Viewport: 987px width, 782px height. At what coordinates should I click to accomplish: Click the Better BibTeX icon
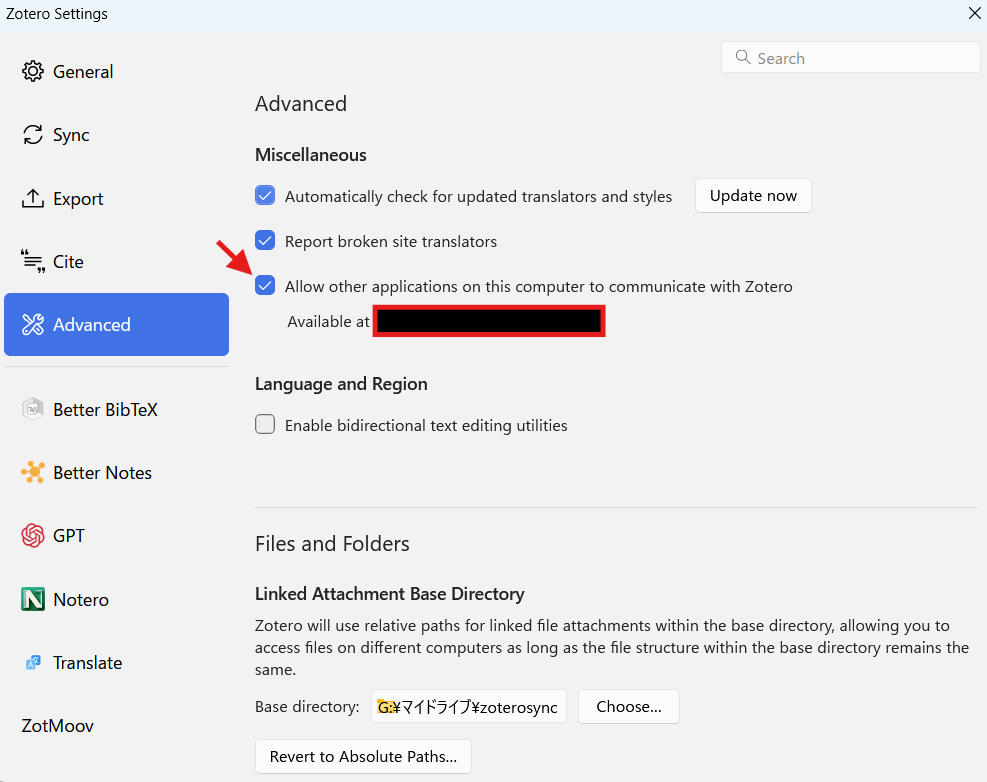pyautogui.click(x=33, y=409)
